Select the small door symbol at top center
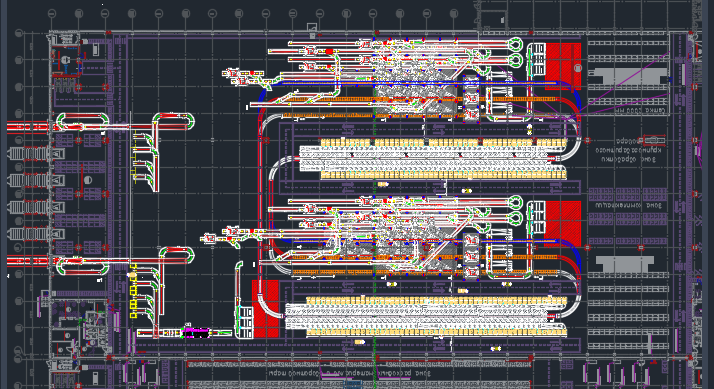714x389 pixels. pyautogui.click(x=312, y=27)
